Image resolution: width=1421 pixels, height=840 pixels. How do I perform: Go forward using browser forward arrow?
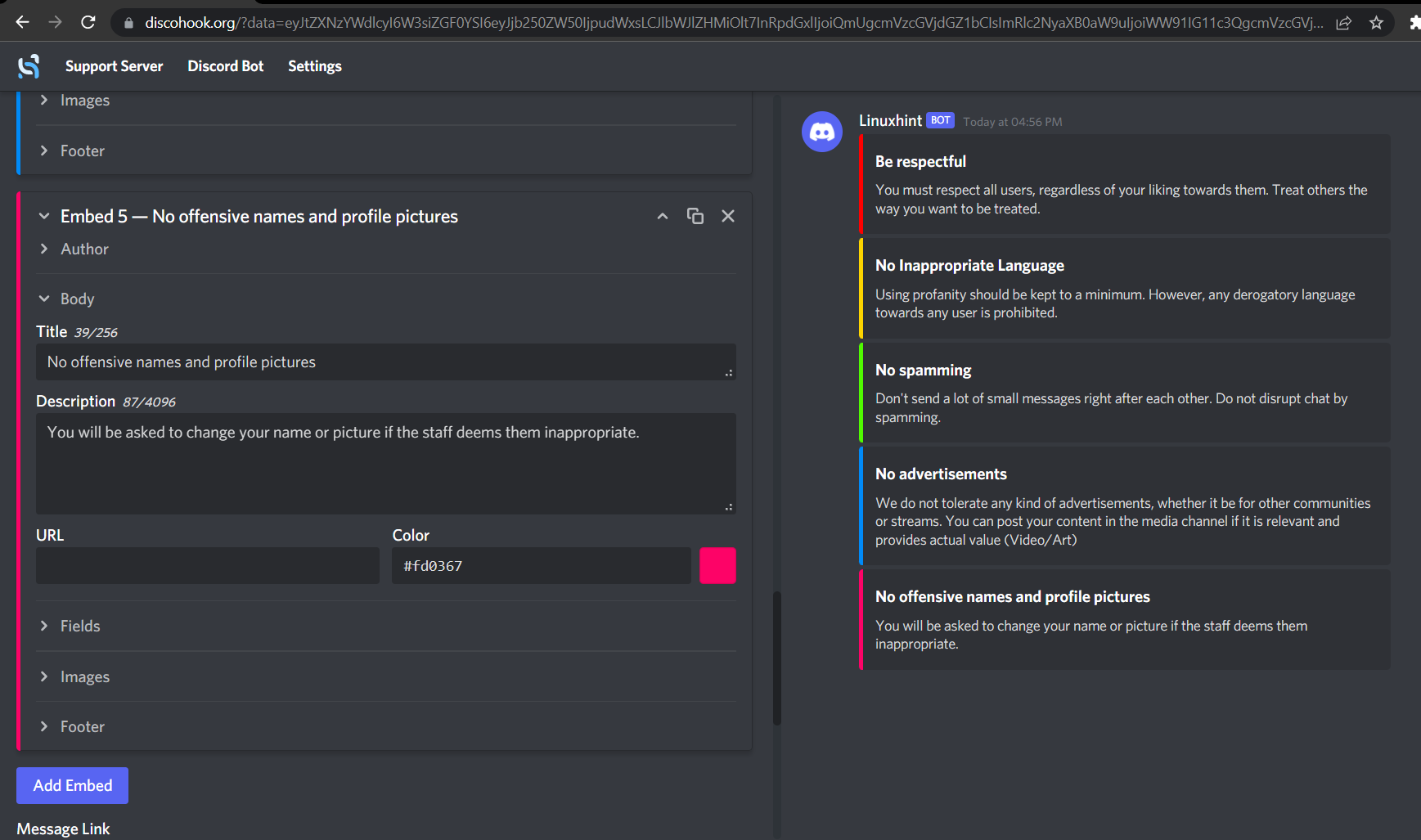click(55, 22)
